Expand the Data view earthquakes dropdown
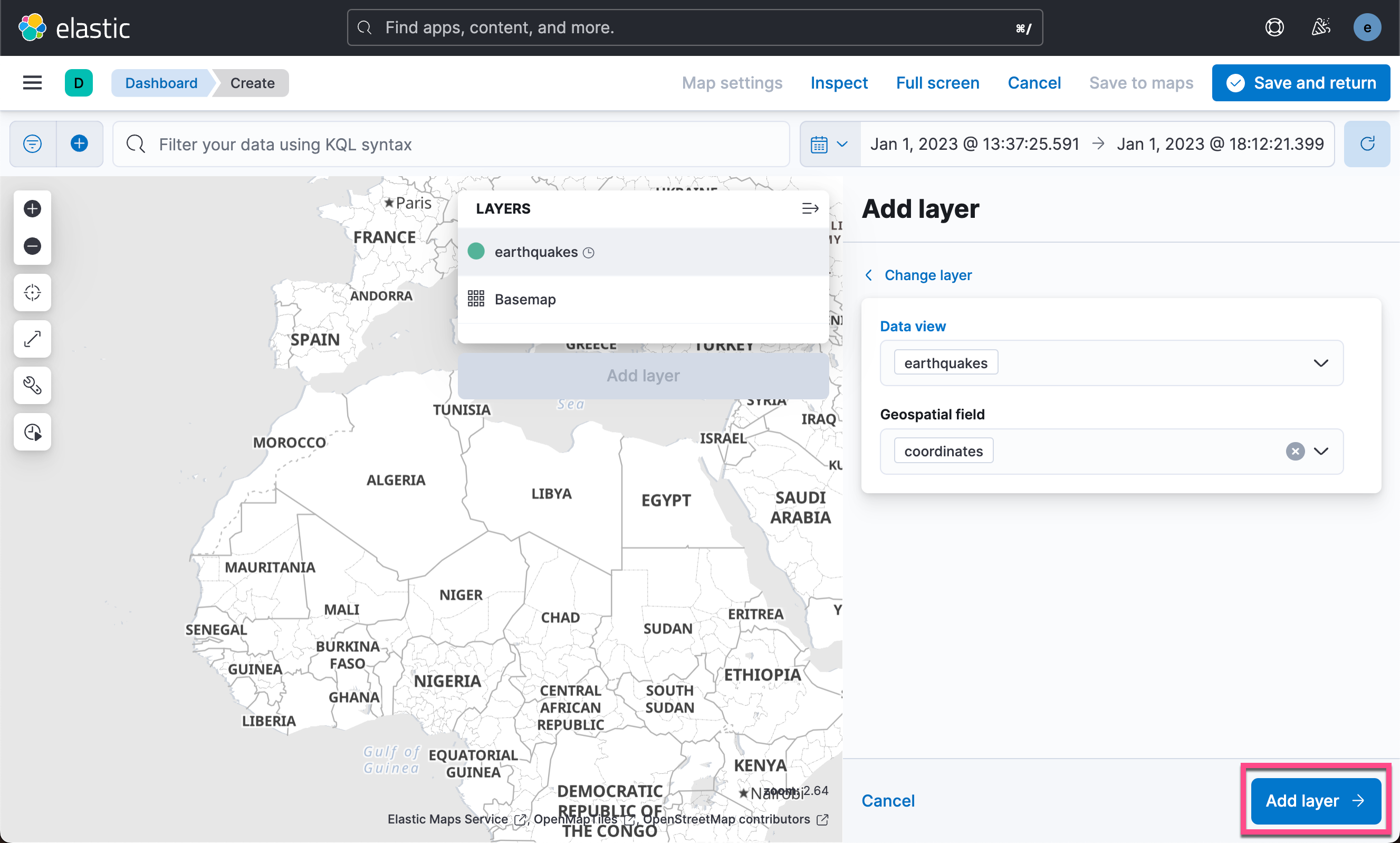The width and height of the screenshot is (1400, 843). coord(1320,363)
